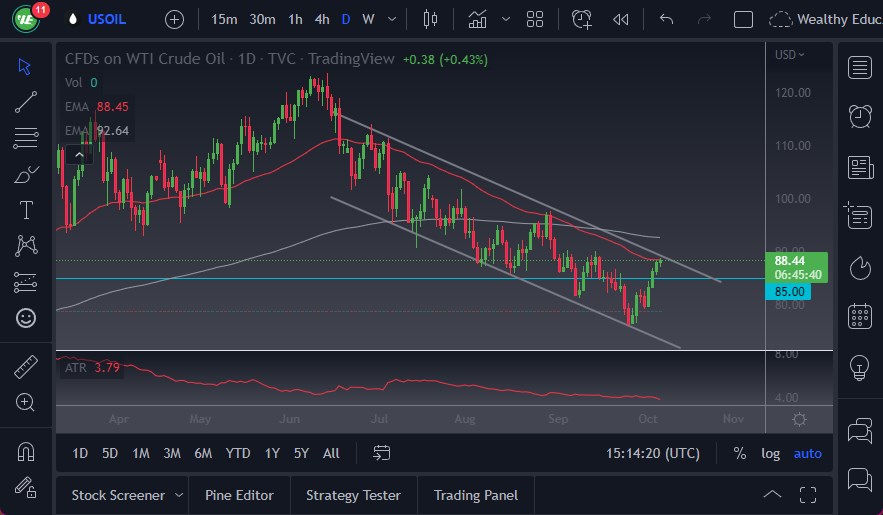Toggle the log scale option

pyautogui.click(x=770, y=453)
